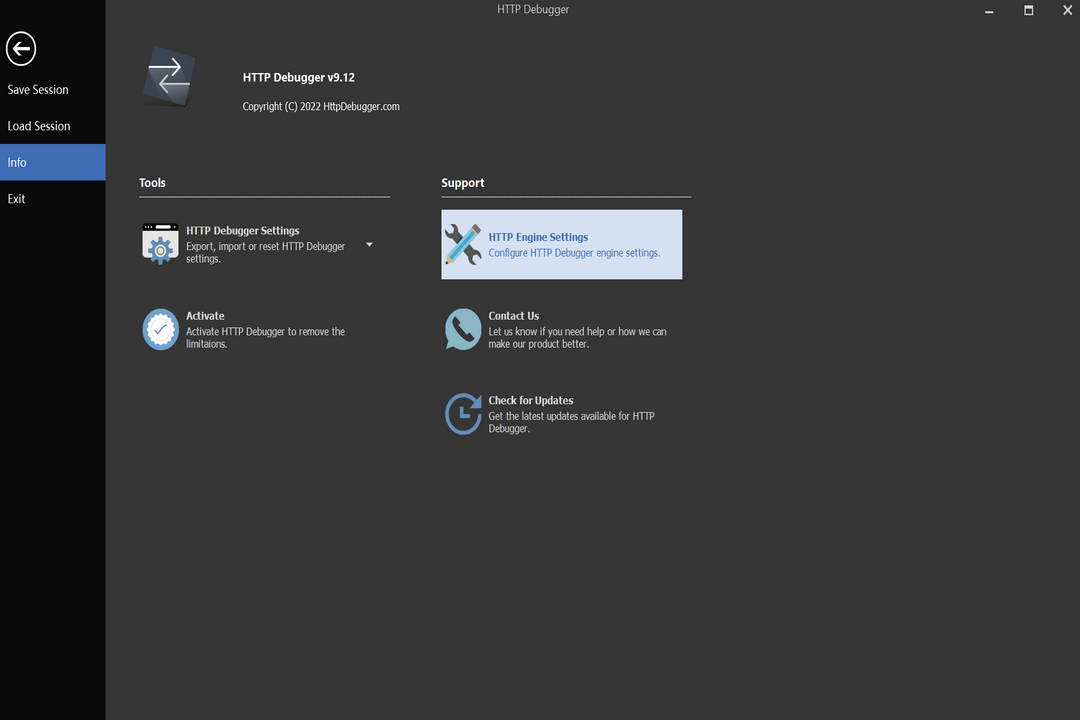Check for Updates for HTTP Debugger
1080x720 pixels.
click(530, 400)
